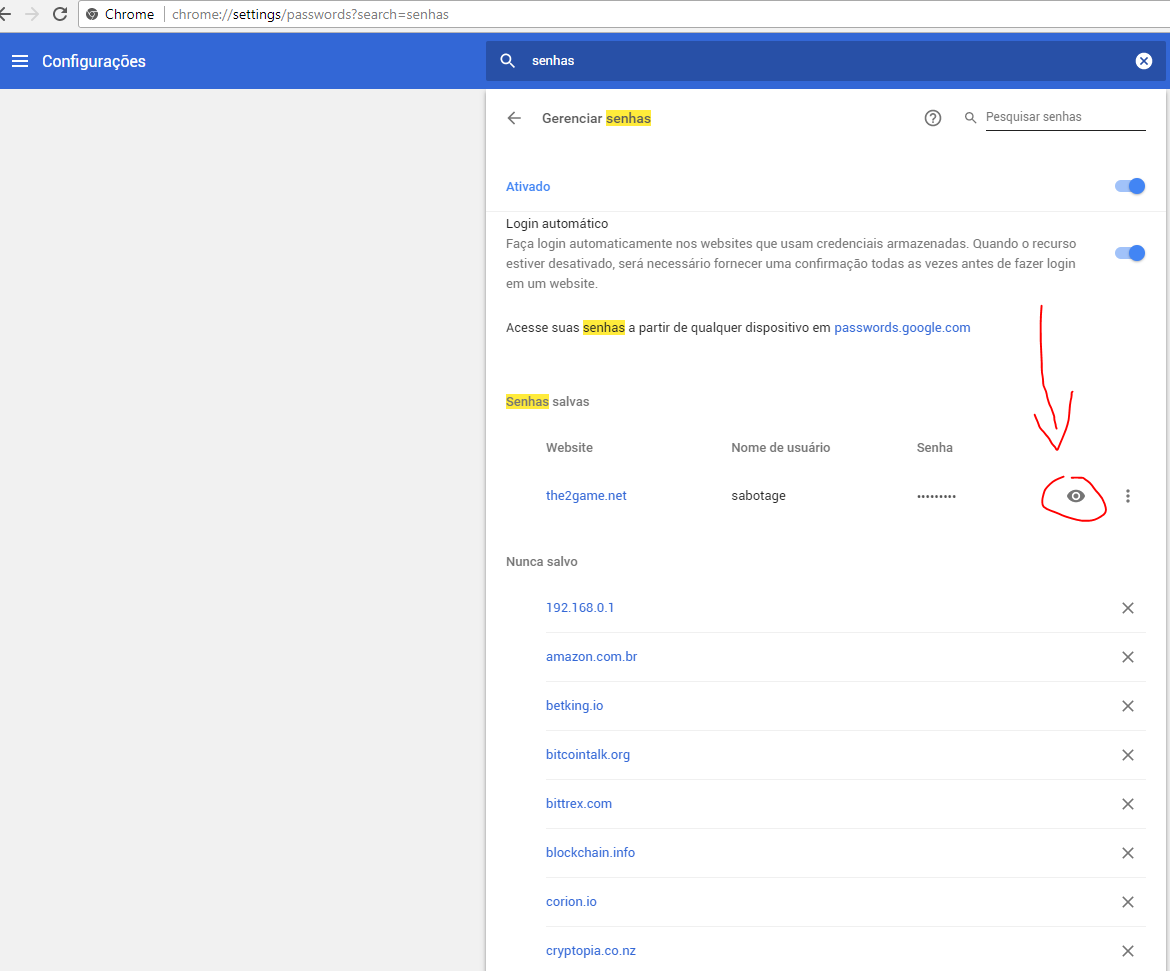Open the corion.io link

click(x=571, y=902)
